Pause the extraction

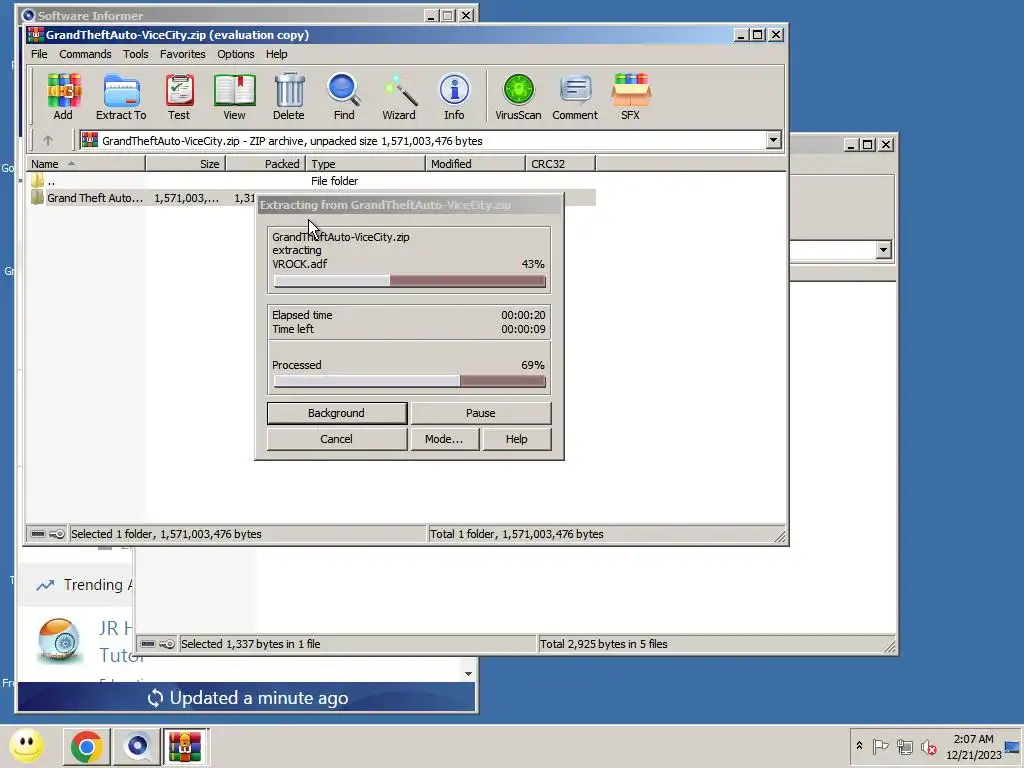481,413
